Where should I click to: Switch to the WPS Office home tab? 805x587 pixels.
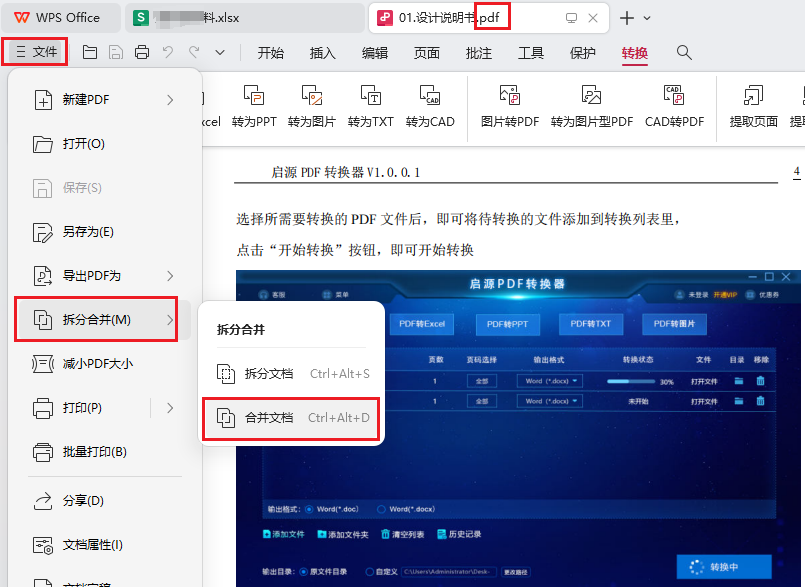pos(61,18)
